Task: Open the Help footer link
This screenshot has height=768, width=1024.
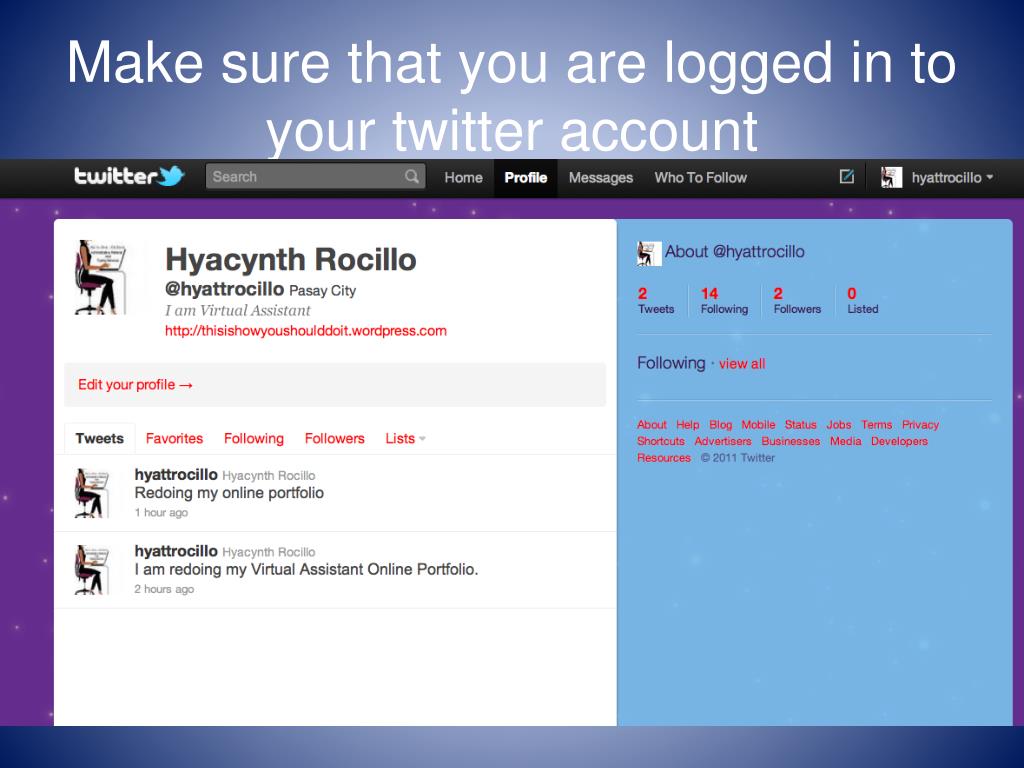Action: click(x=688, y=424)
